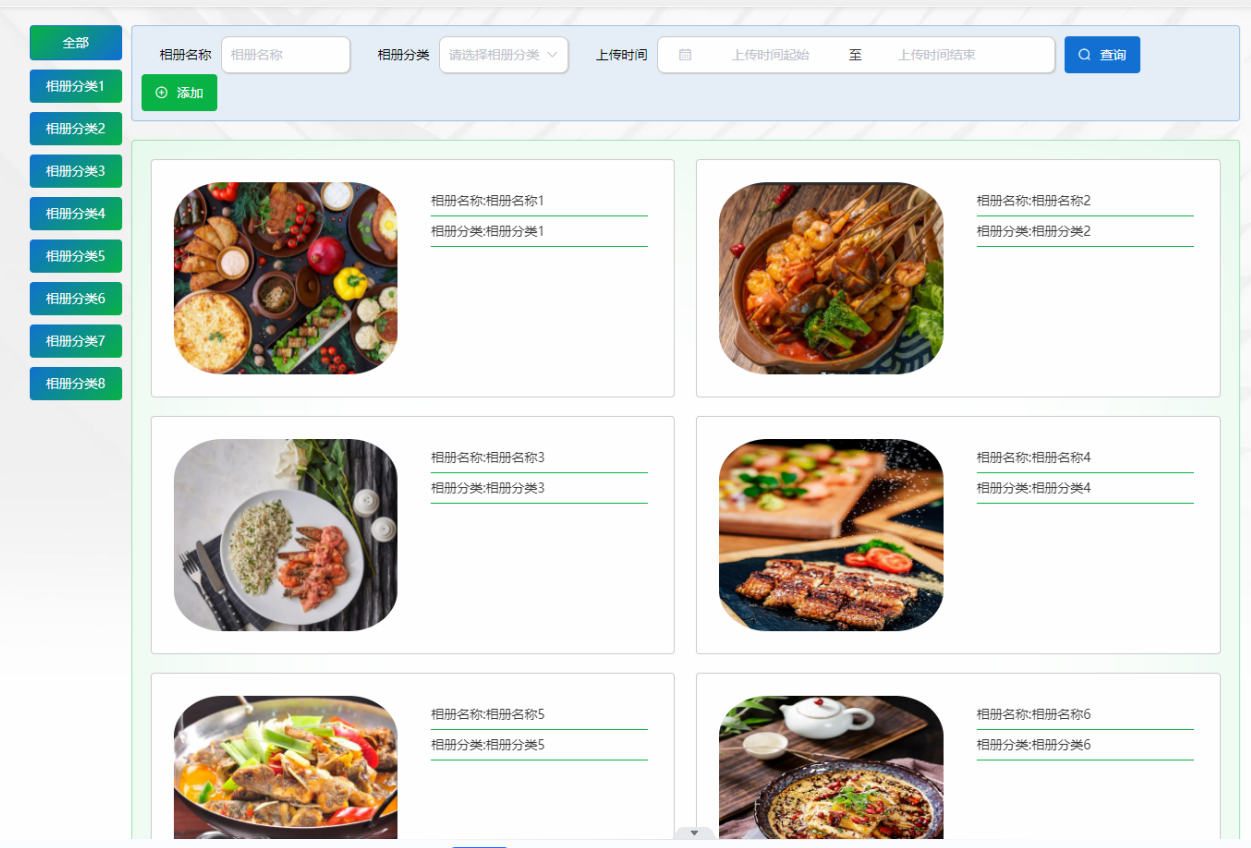Image resolution: width=1251 pixels, height=848 pixels.
Task: Click the text 相册分类:相册分类3 in third card
Action: click(x=488, y=488)
